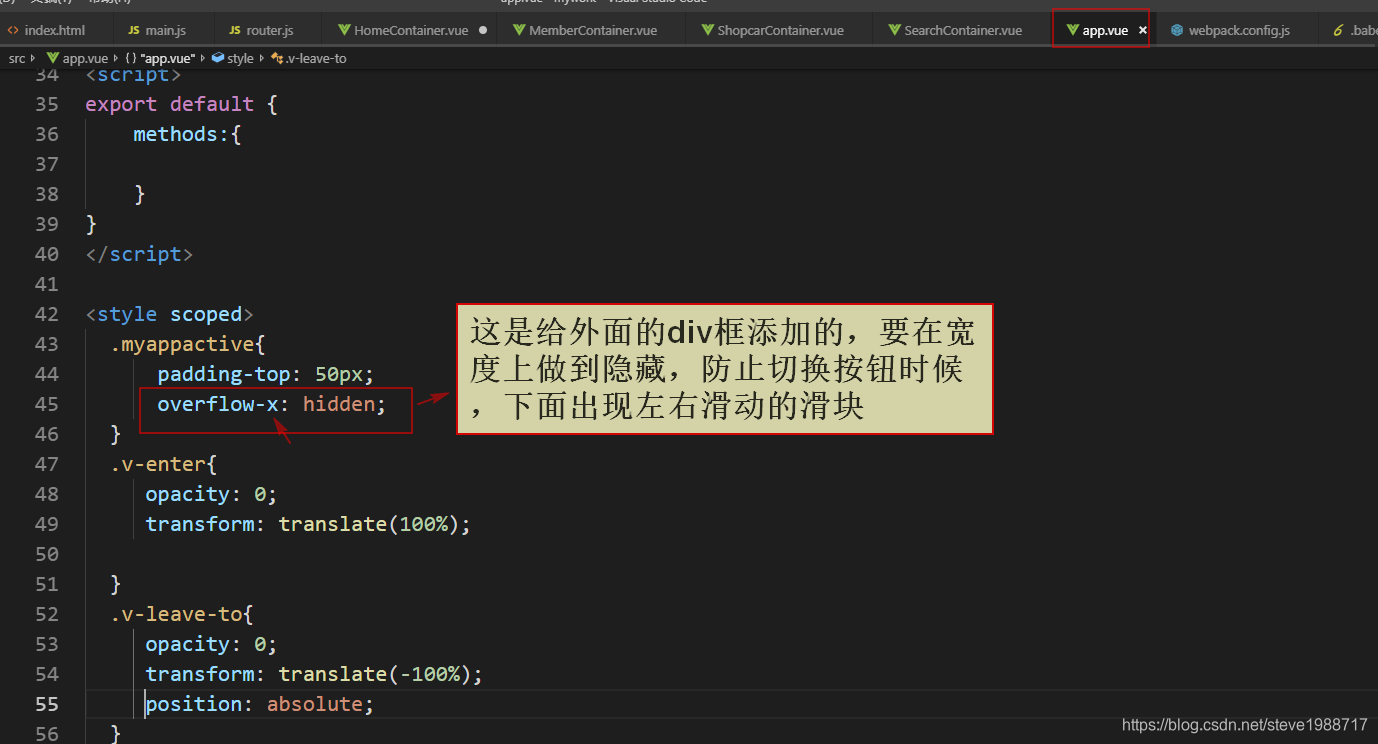Click line number 55 in the gutter
The height and width of the screenshot is (744, 1378).
point(47,704)
